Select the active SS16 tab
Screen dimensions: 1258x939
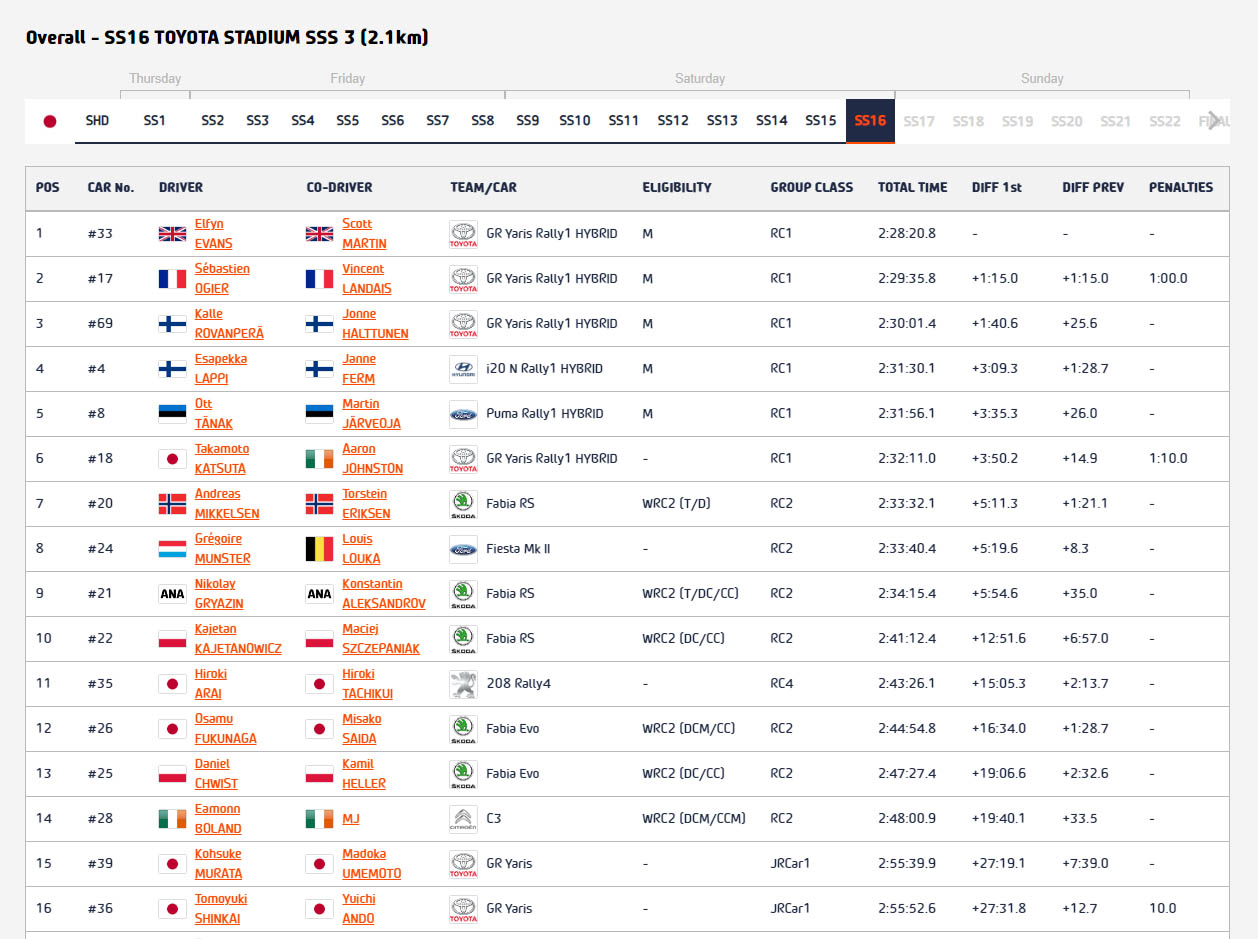coord(870,121)
